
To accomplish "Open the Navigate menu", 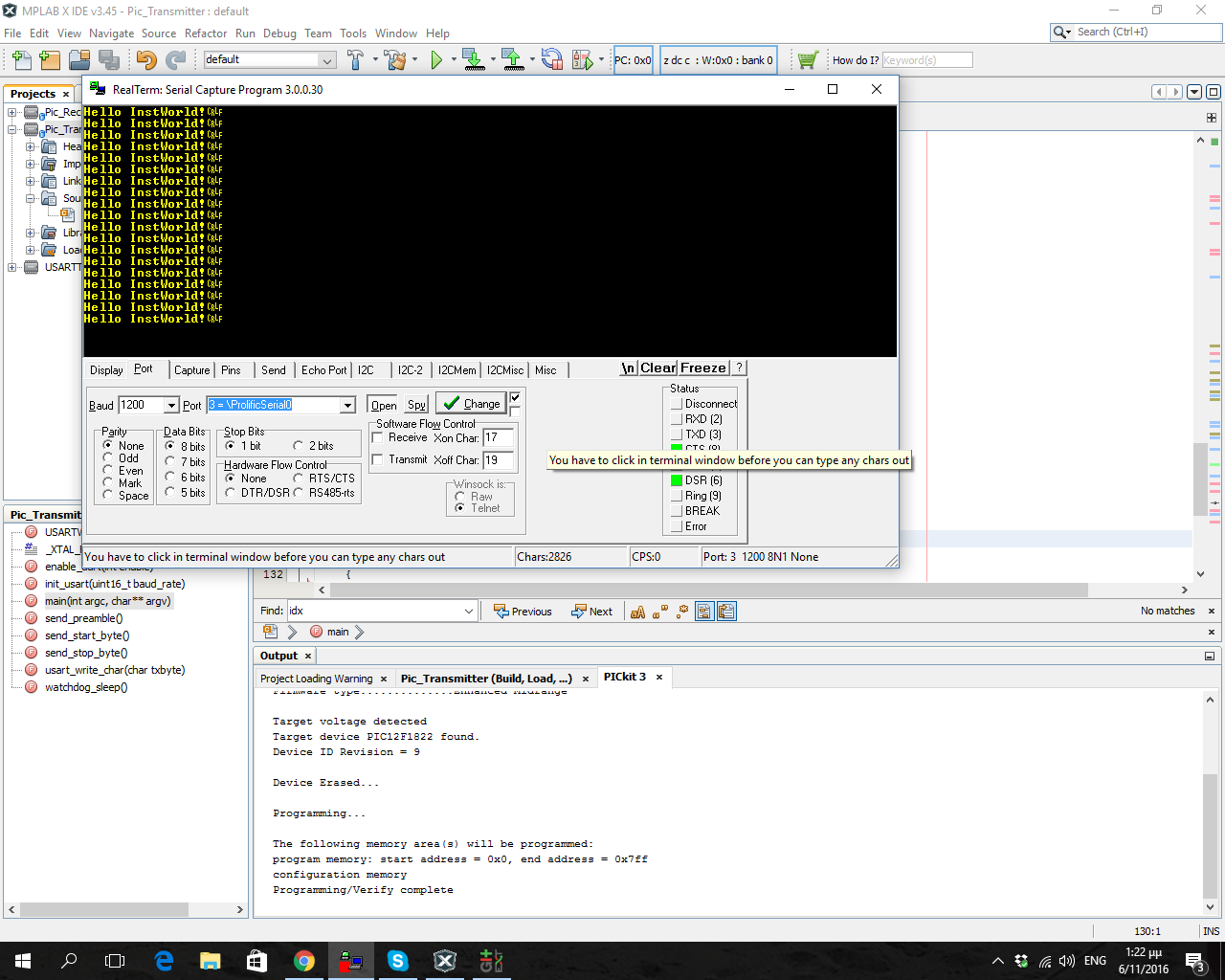I will click(112, 33).
